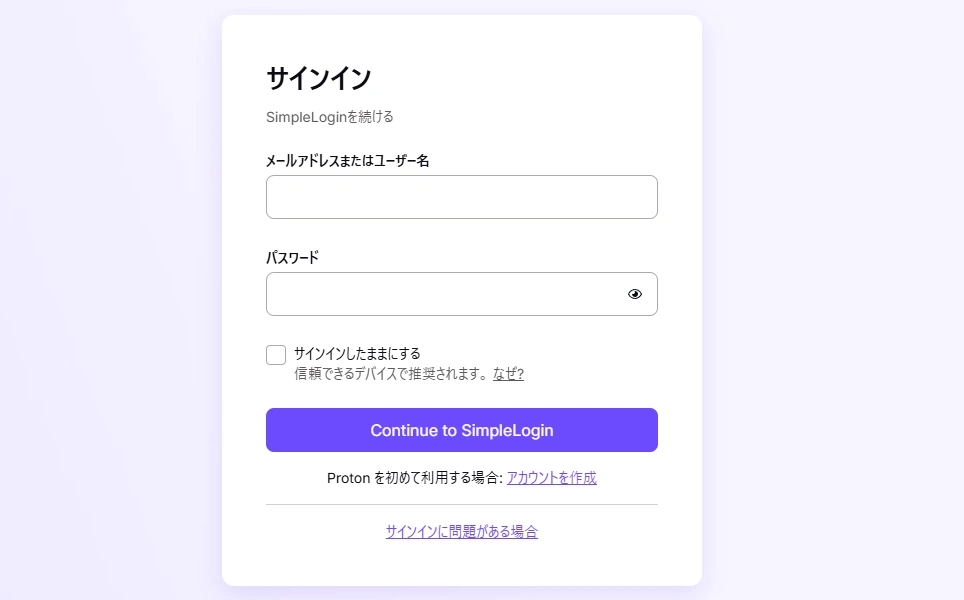Tick the checkbox to remain signed in
964x600 pixels.
click(x=275, y=354)
